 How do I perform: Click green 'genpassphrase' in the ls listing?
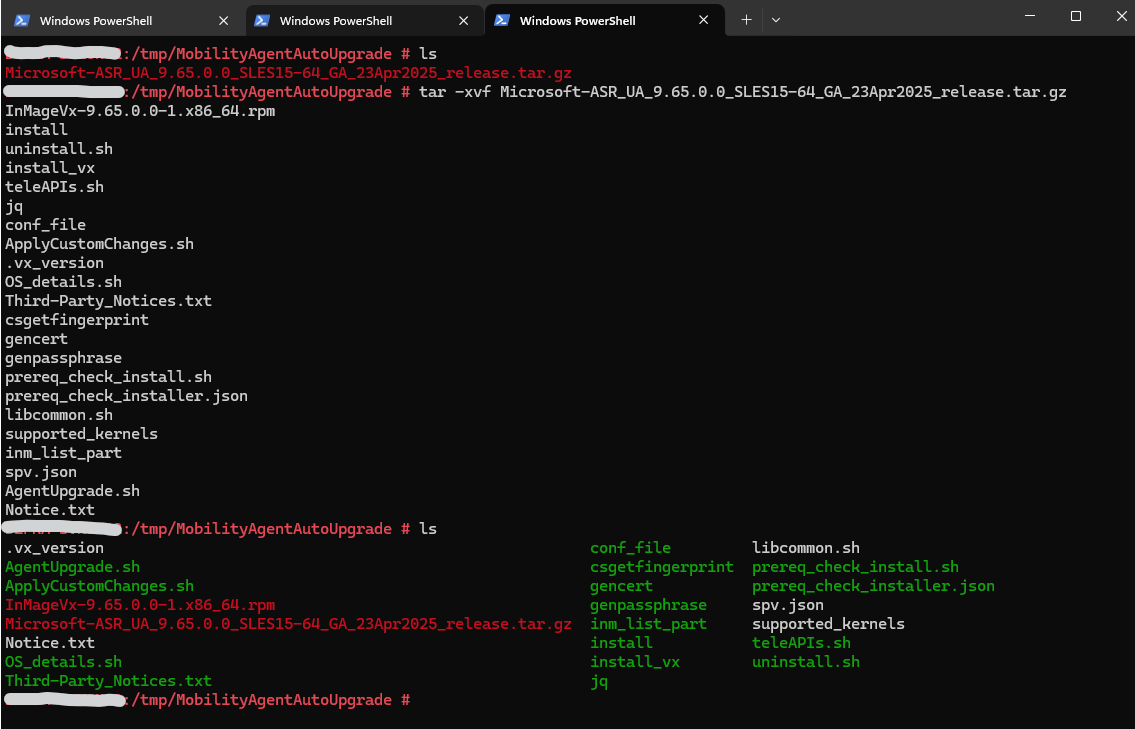(x=649, y=604)
